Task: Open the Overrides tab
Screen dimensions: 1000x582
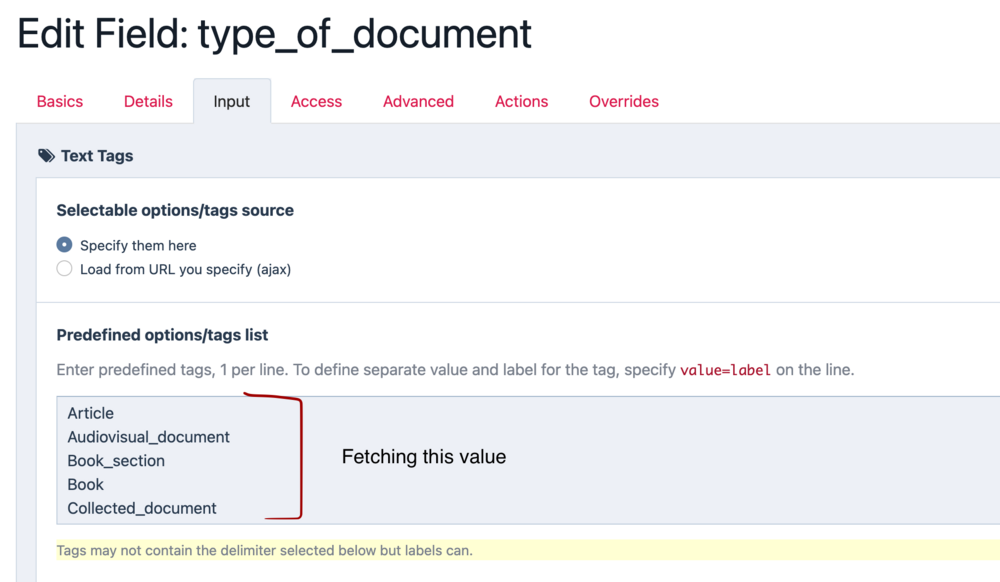Action: (x=623, y=101)
